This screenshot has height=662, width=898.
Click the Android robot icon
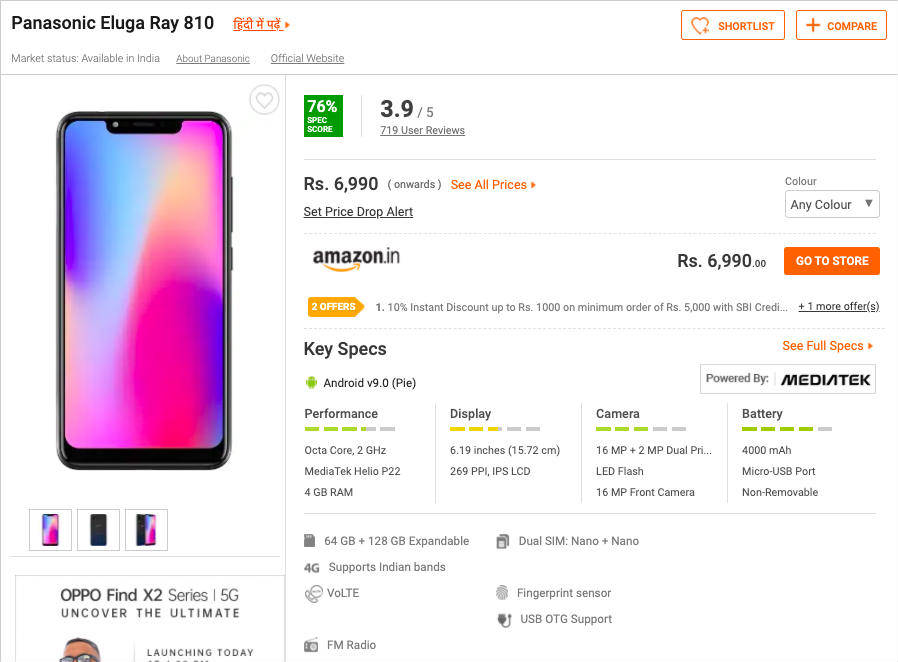311,382
